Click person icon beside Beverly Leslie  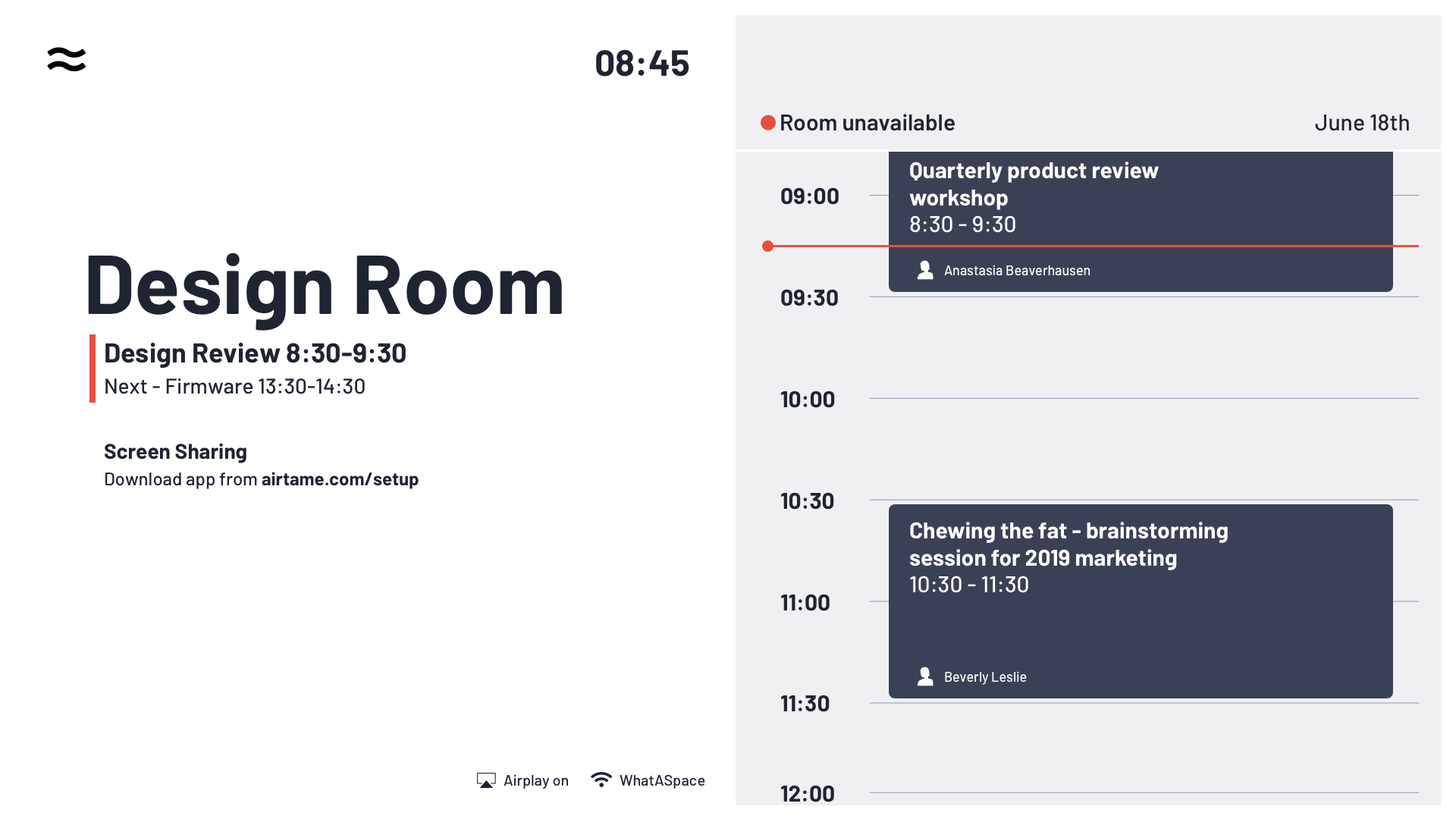click(925, 676)
